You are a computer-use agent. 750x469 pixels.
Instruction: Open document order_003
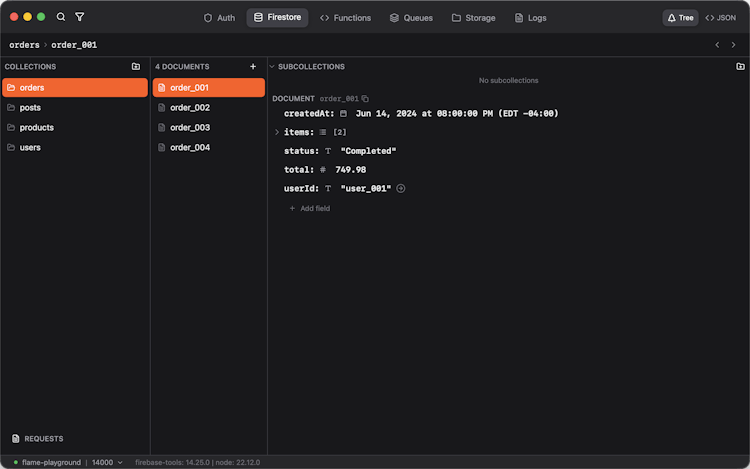coord(189,127)
